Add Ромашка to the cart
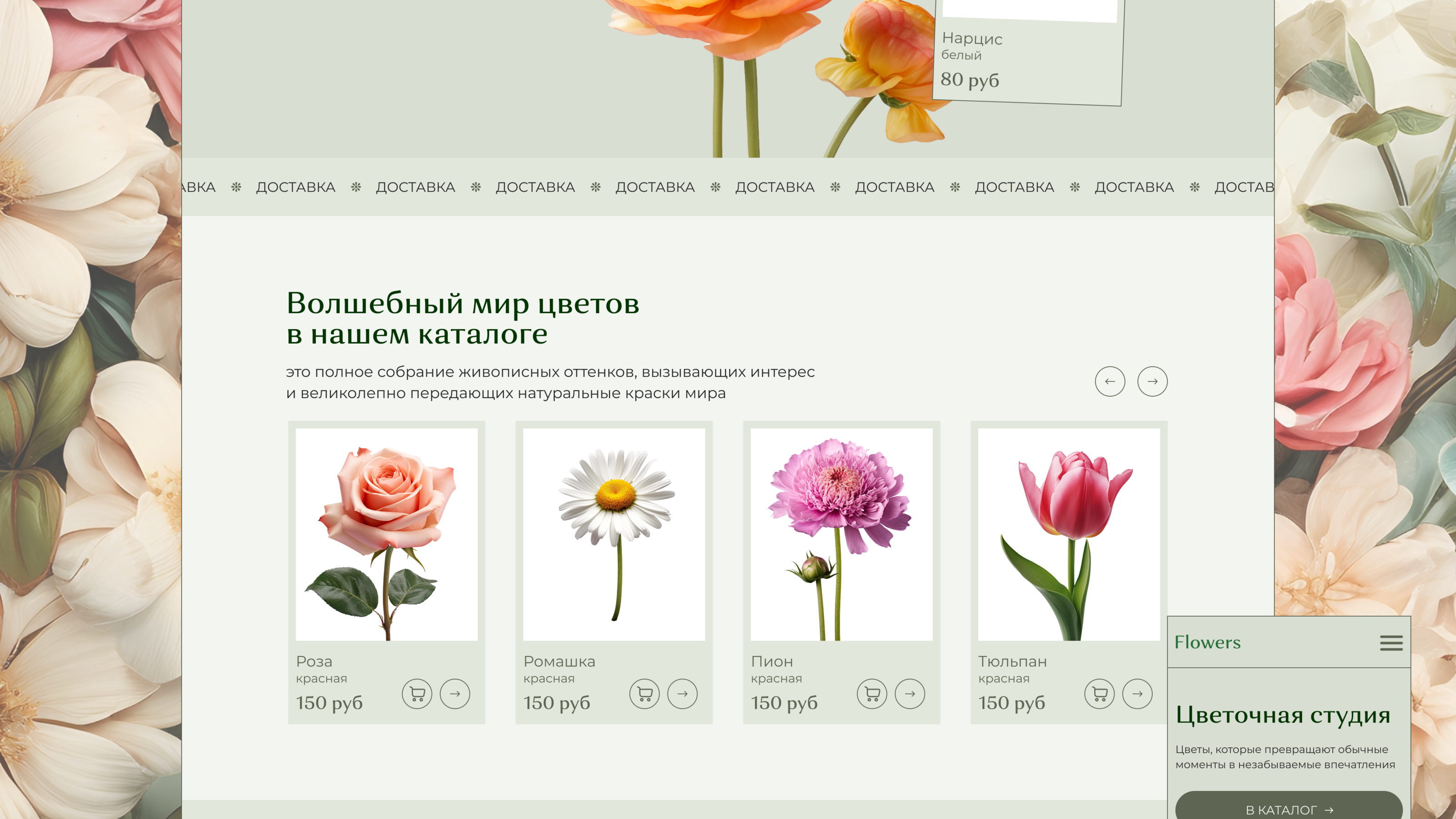The height and width of the screenshot is (819, 1456). pos(644,693)
